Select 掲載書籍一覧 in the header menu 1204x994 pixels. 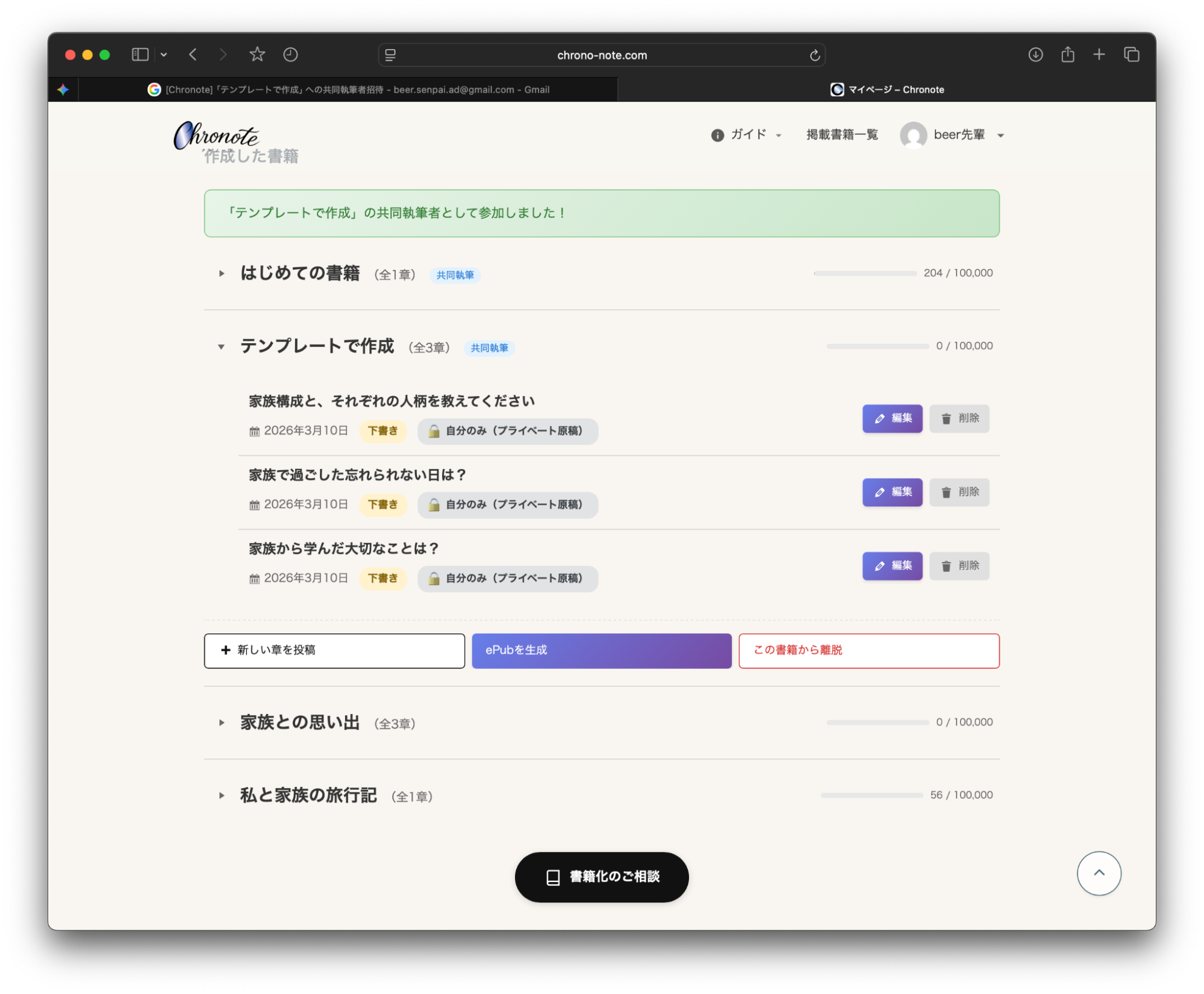click(841, 135)
